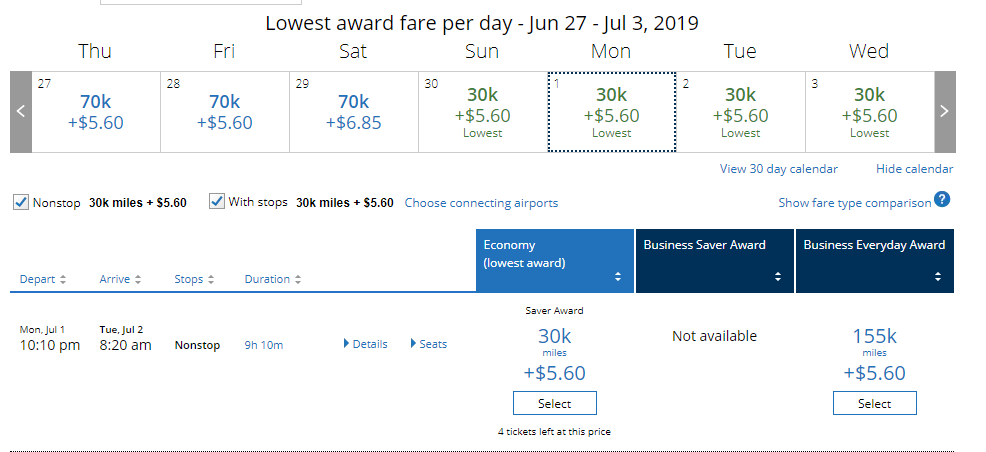Sort flights by Stops arrows
Viewport: 986px width, 452px height.
(208, 279)
